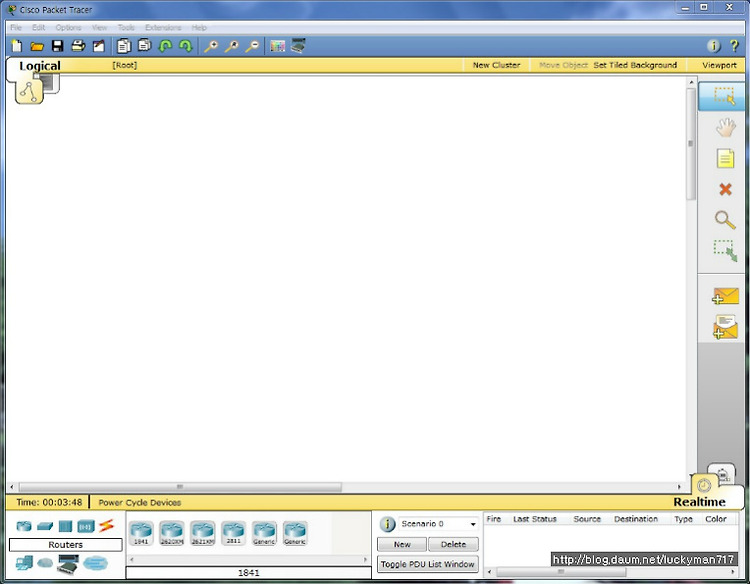The image size is (750, 584).
Task: Click the network information (i) icon
Action: click(714, 46)
